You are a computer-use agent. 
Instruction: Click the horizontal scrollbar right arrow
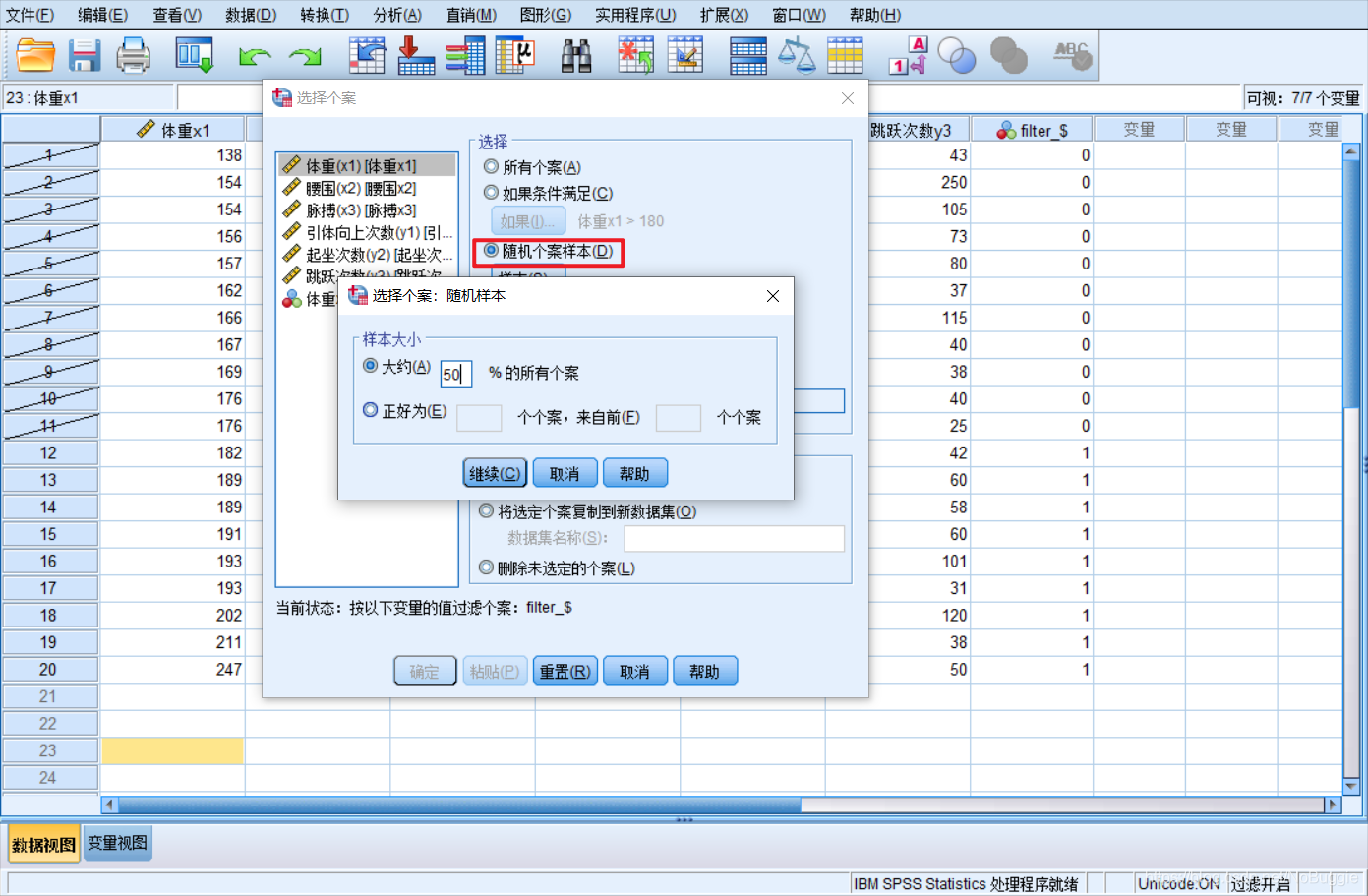coord(1333,805)
